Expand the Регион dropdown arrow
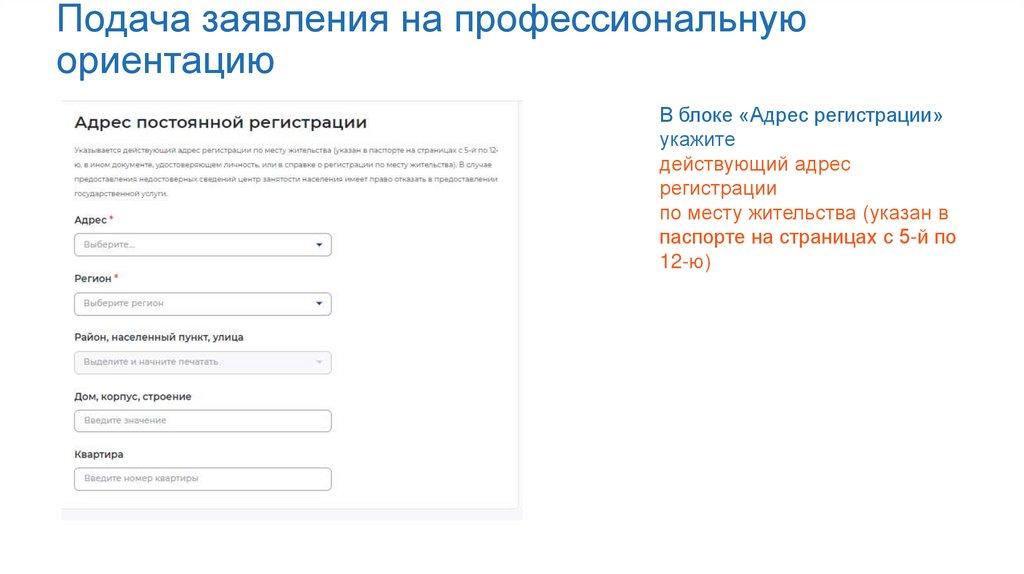This screenshot has height=574, width=1024. coord(319,303)
